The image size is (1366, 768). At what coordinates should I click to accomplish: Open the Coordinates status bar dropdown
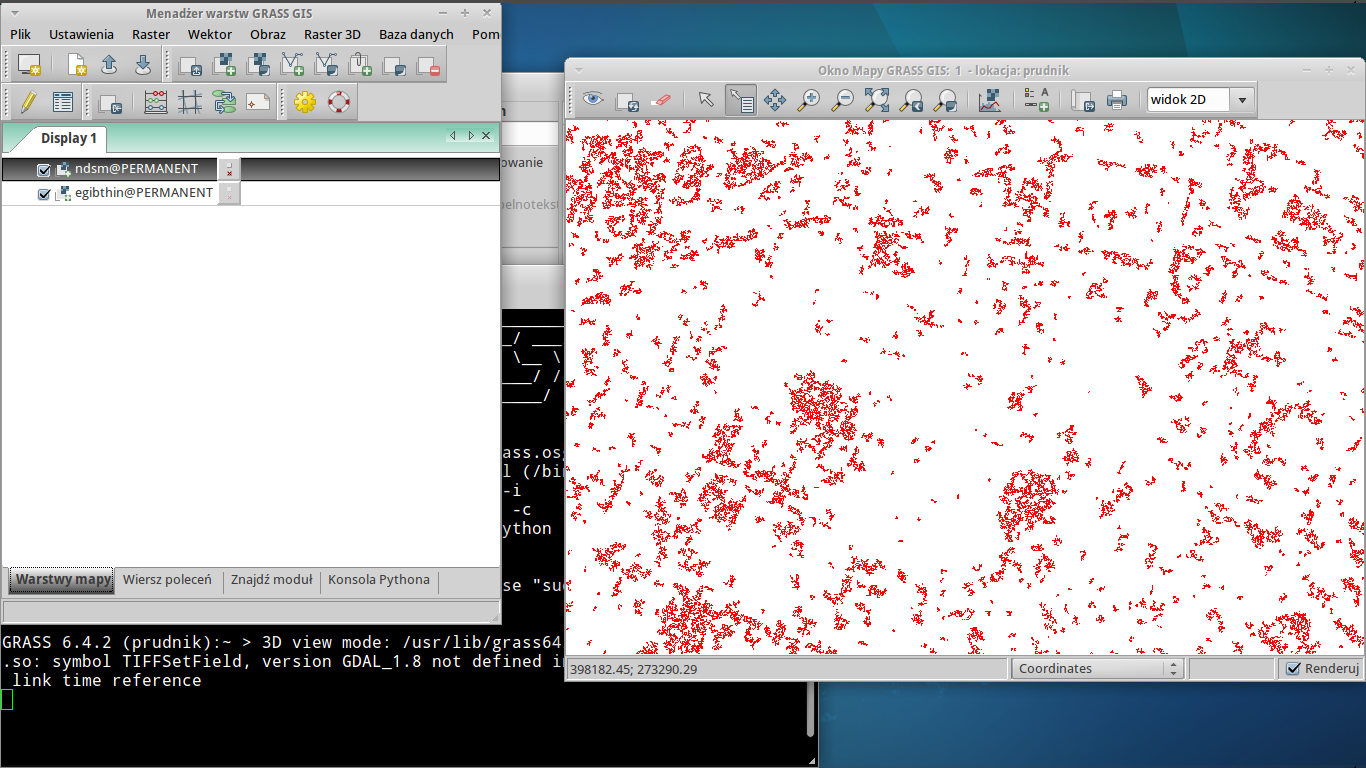1097,668
